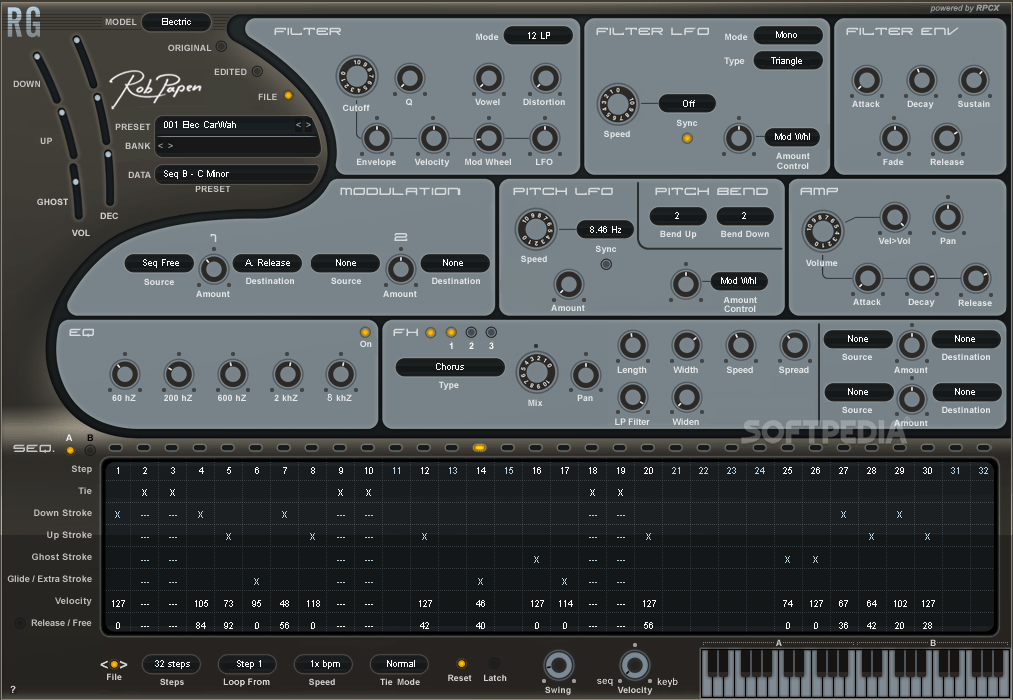Screen dimensions: 1013x700
Task: Open the MODEL Electric dropdown
Action: (176, 22)
